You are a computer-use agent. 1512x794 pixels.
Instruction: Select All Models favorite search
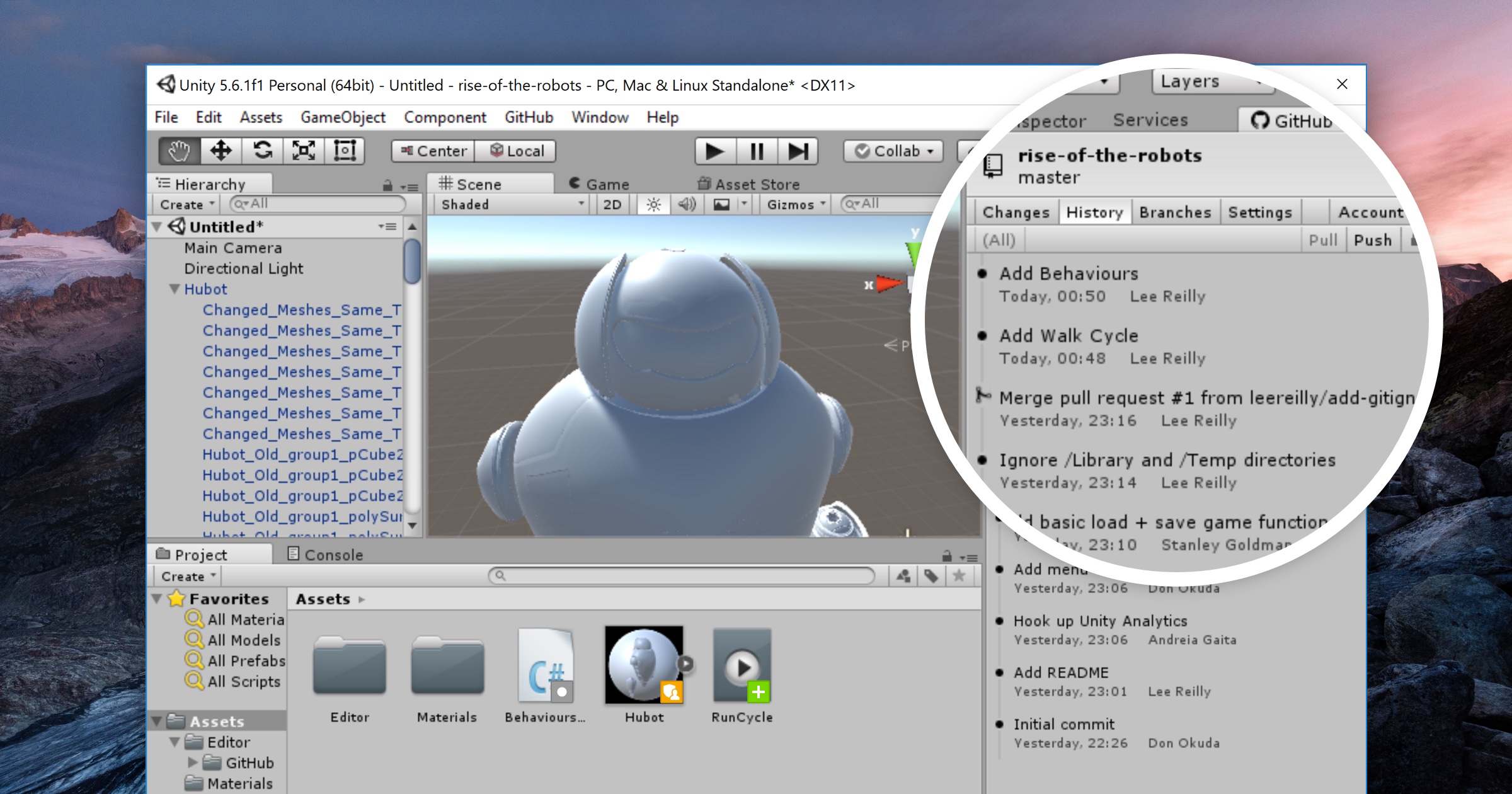click(x=233, y=640)
